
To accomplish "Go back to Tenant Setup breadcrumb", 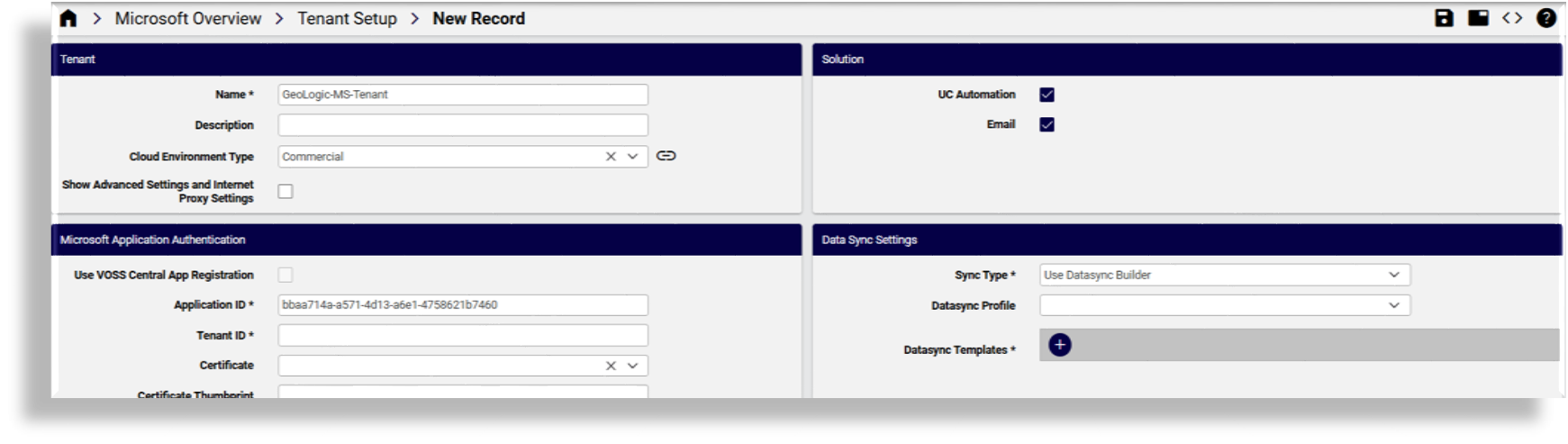I will 347,19.
